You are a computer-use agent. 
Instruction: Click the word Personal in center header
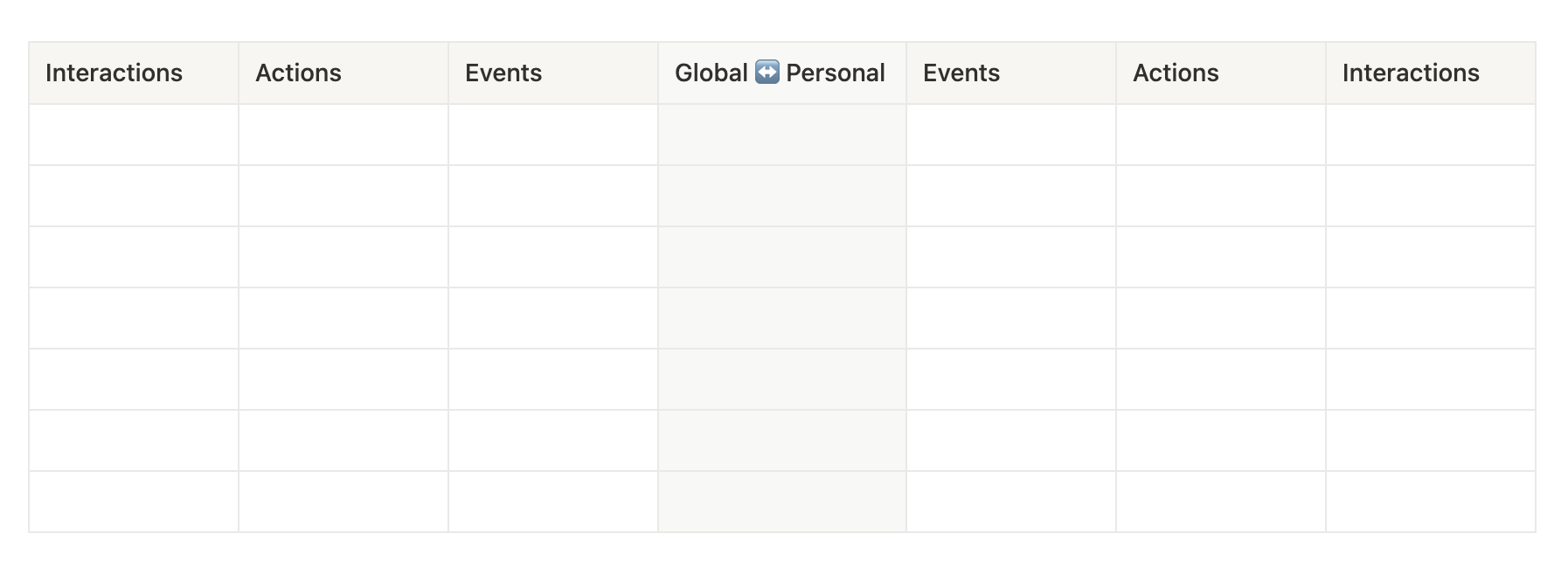835,73
